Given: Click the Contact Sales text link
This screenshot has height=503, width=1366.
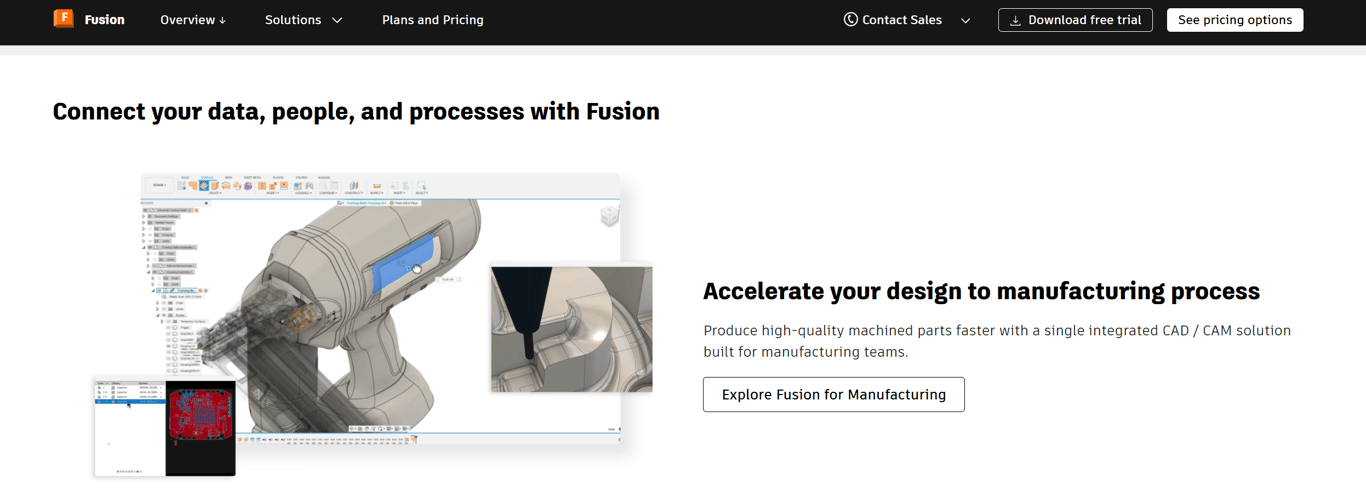Looking at the screenshot, I should (903, 20).
